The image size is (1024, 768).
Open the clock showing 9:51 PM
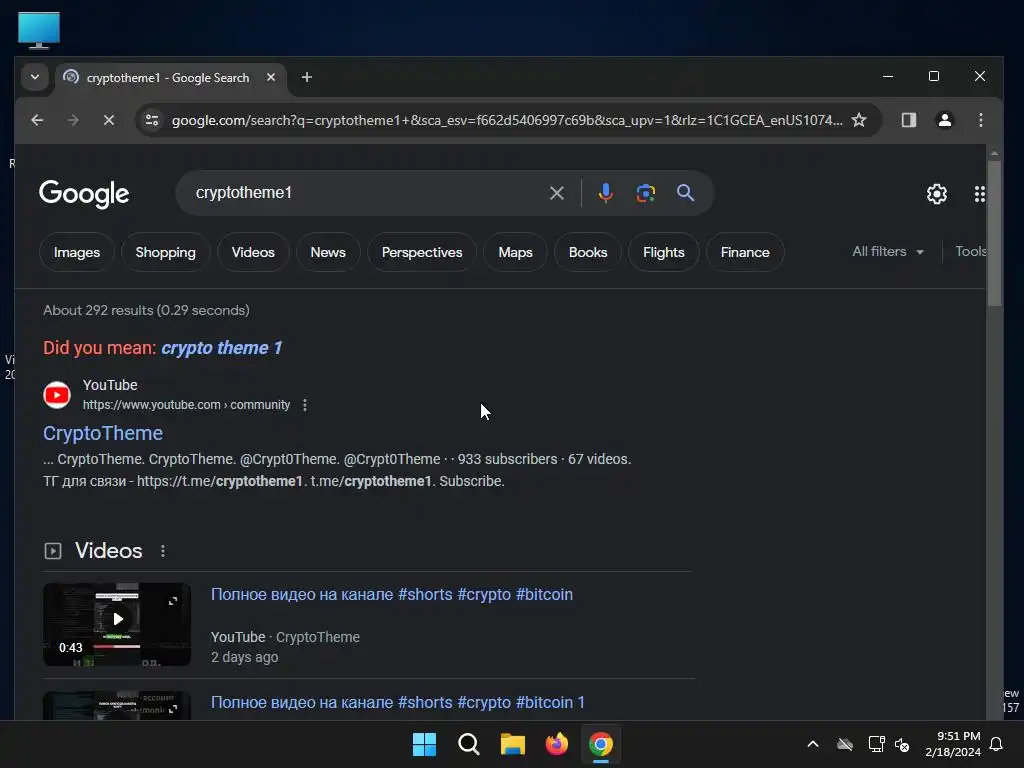(953, 744)
